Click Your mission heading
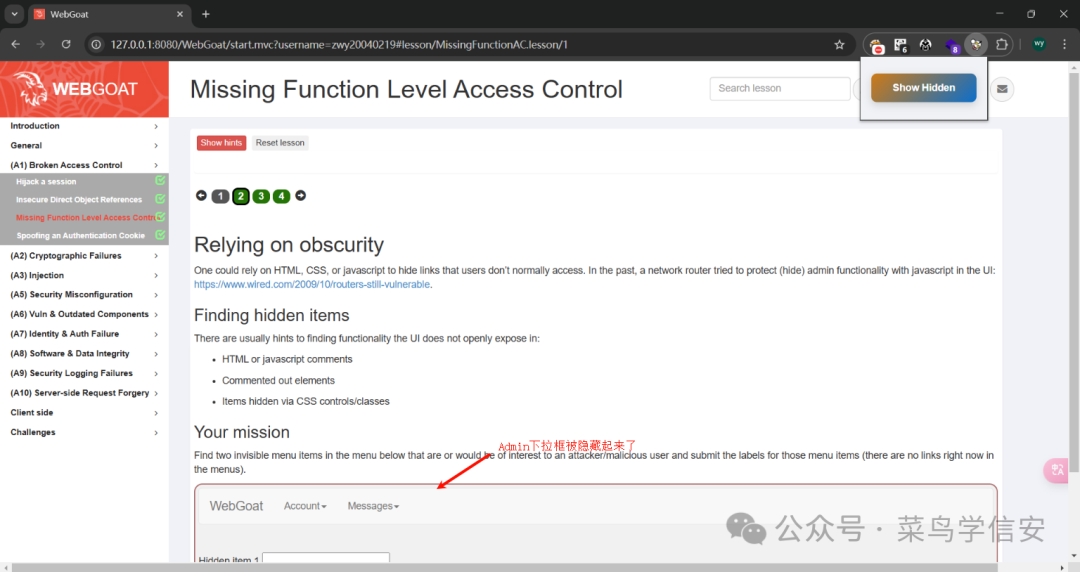This screenshot has height=572, width=1080. [x=242, y=432]
